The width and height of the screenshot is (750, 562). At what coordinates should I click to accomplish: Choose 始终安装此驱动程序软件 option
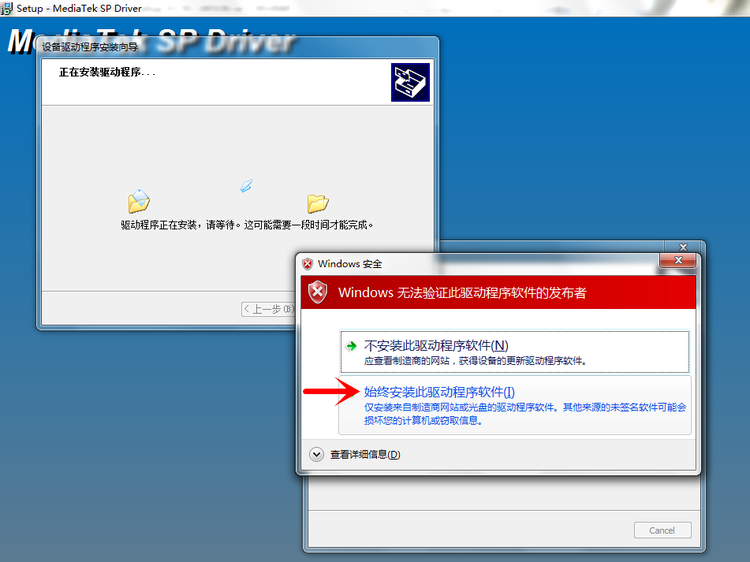point(515,405)
